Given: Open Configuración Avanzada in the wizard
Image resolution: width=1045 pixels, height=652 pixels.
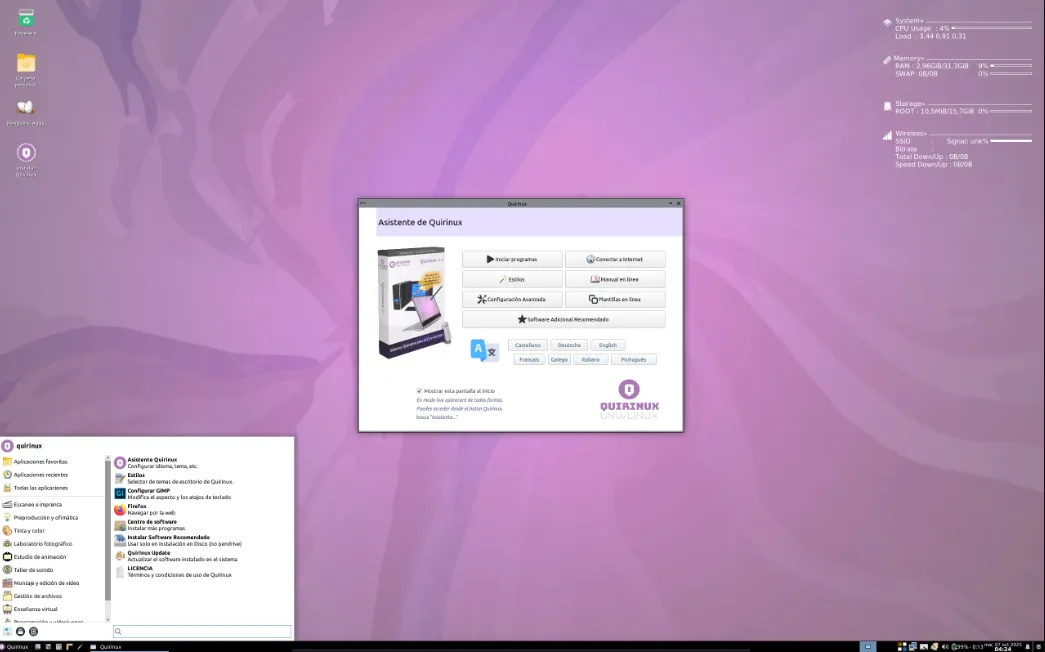Looking at the screenshot, I should point(512,298).
